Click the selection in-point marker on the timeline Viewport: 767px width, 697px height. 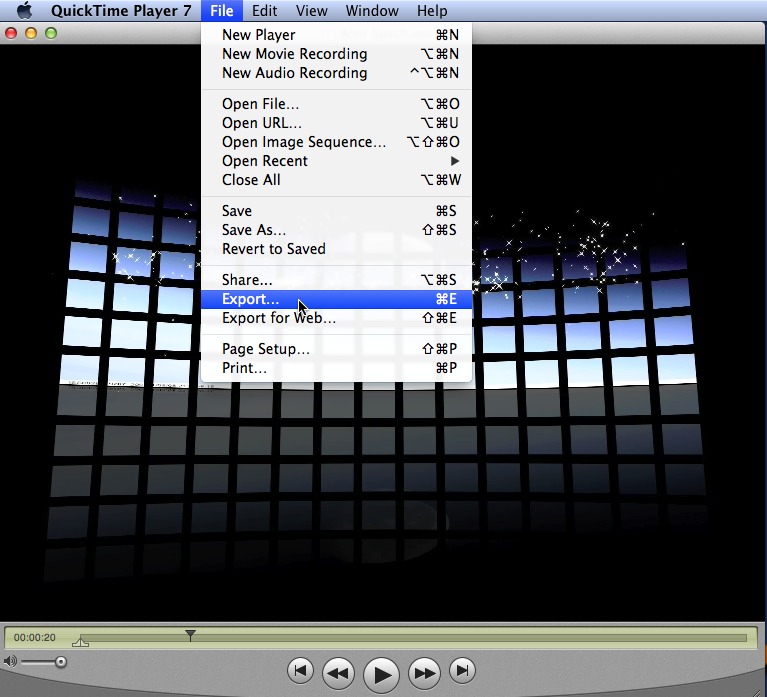click(80, 642)
